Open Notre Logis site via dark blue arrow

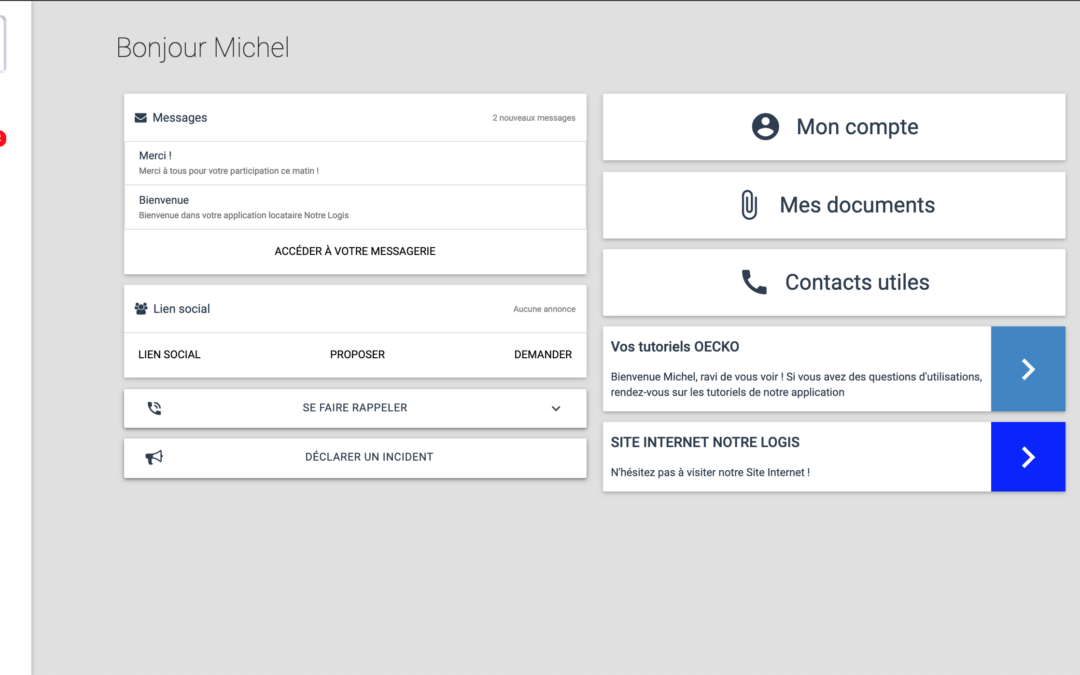point(1028,457)
